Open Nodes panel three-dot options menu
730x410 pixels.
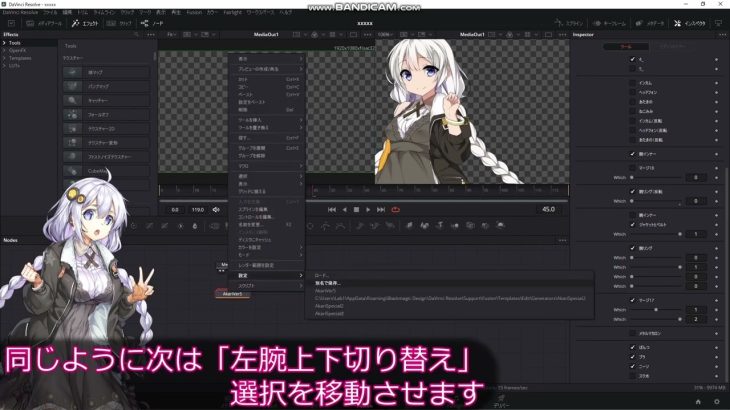point(562,240)
